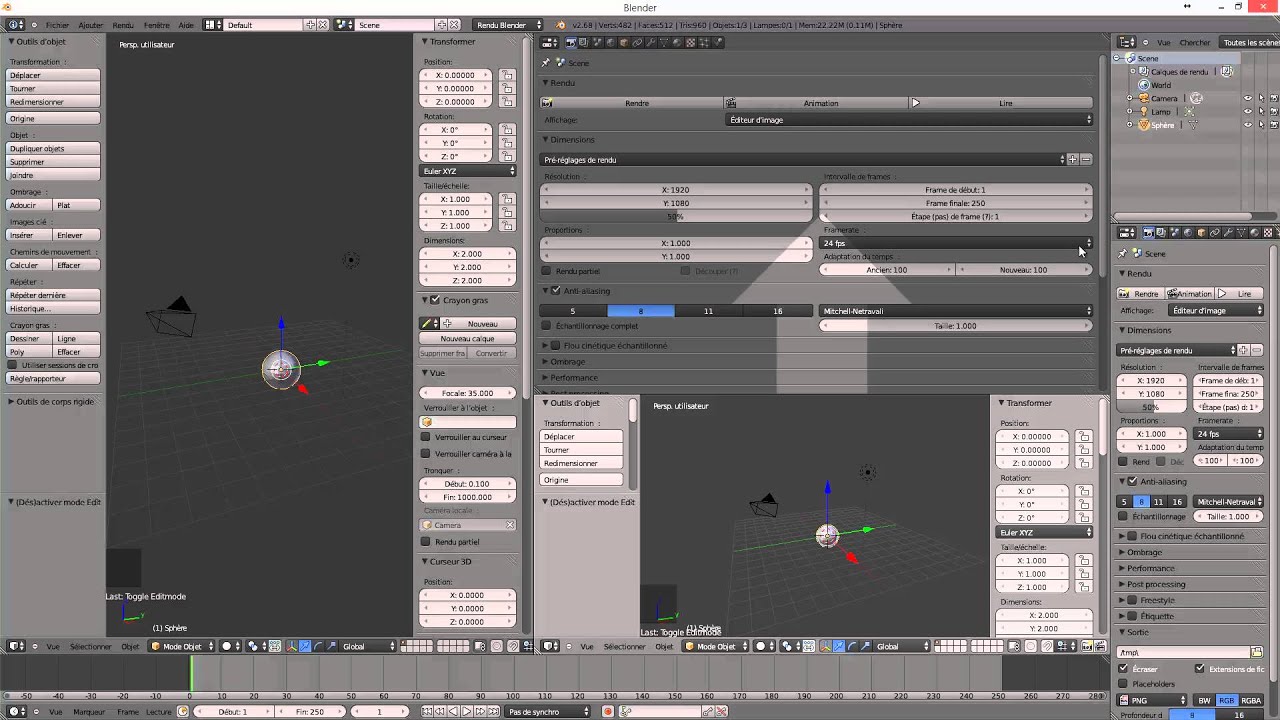Toggle visibility eye for Camera in outliner
The image size is (1280, 720).
(x=1247, y=98)
